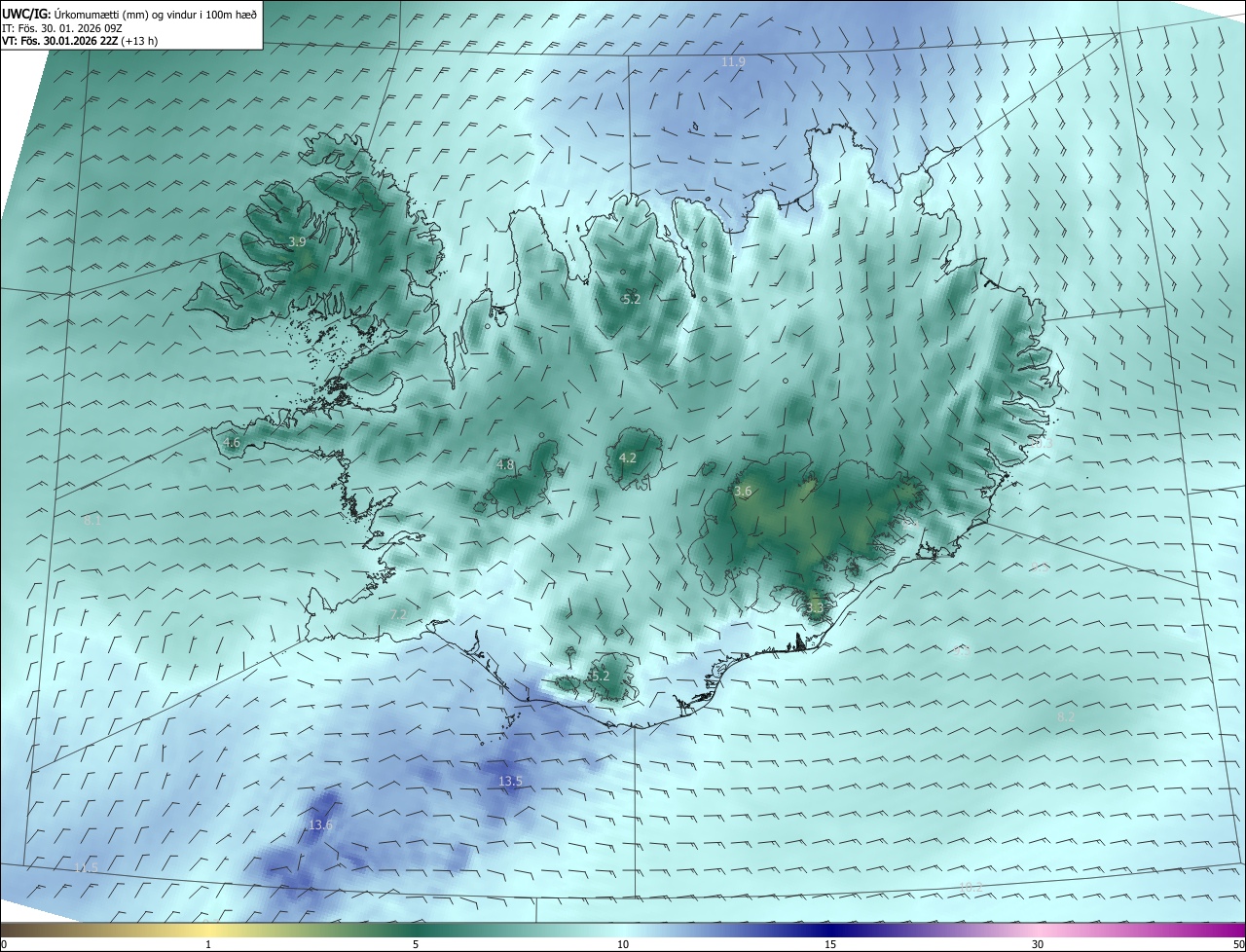Click the 1 tick on the color scale
The image size is (1246, 952).
click(208, 944)
